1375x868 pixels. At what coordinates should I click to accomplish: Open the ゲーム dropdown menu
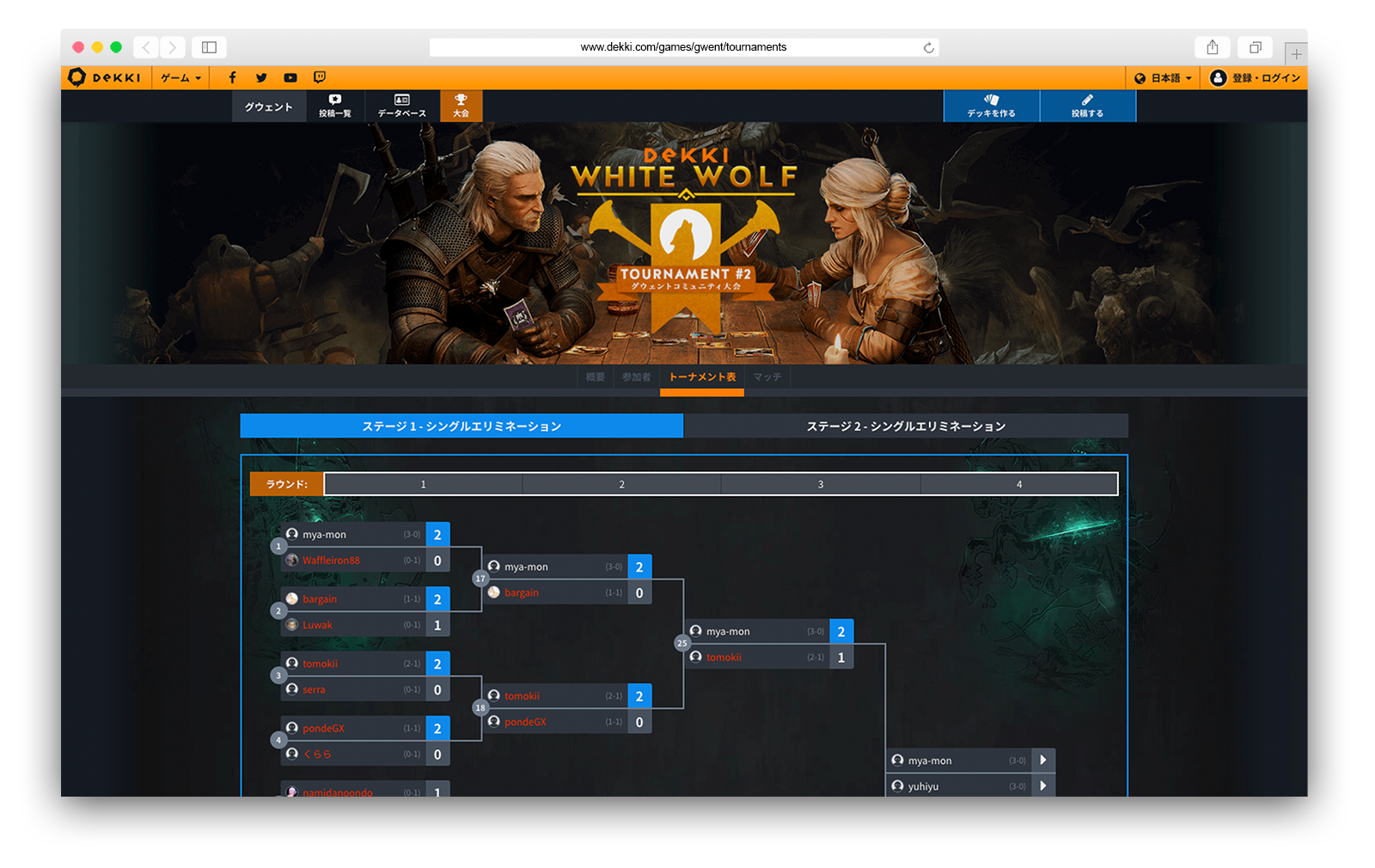coord(180,77)
